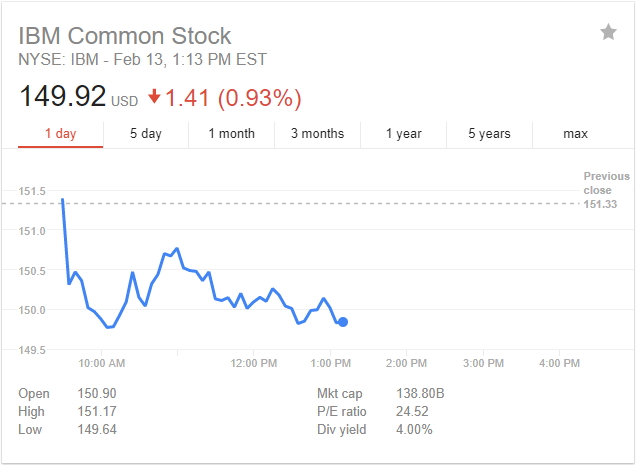
Task: Click the Div yield value 4.00%
Action: click(x=413, y=430)
